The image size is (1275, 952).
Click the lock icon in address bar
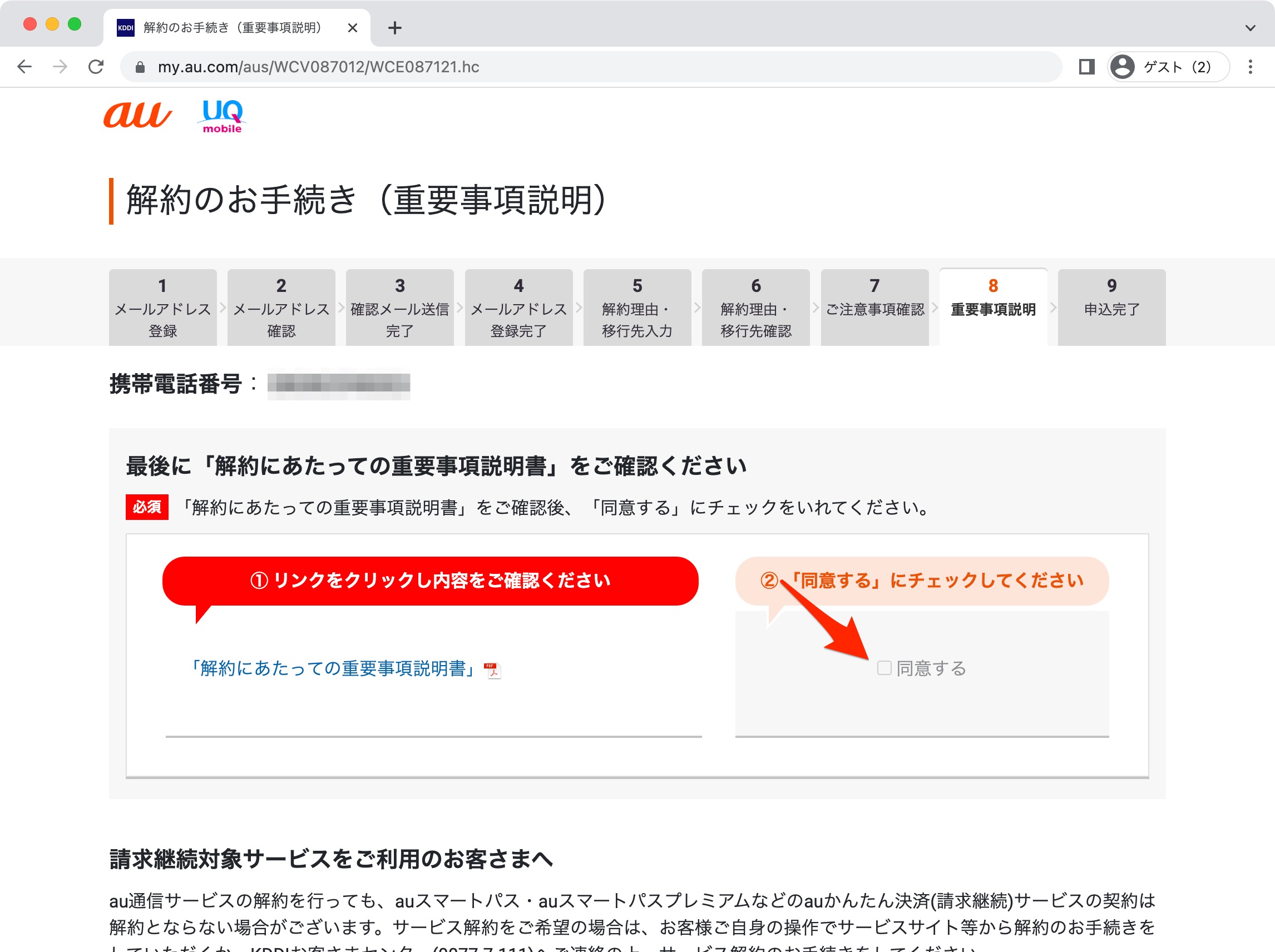click(x=140, y=67)
